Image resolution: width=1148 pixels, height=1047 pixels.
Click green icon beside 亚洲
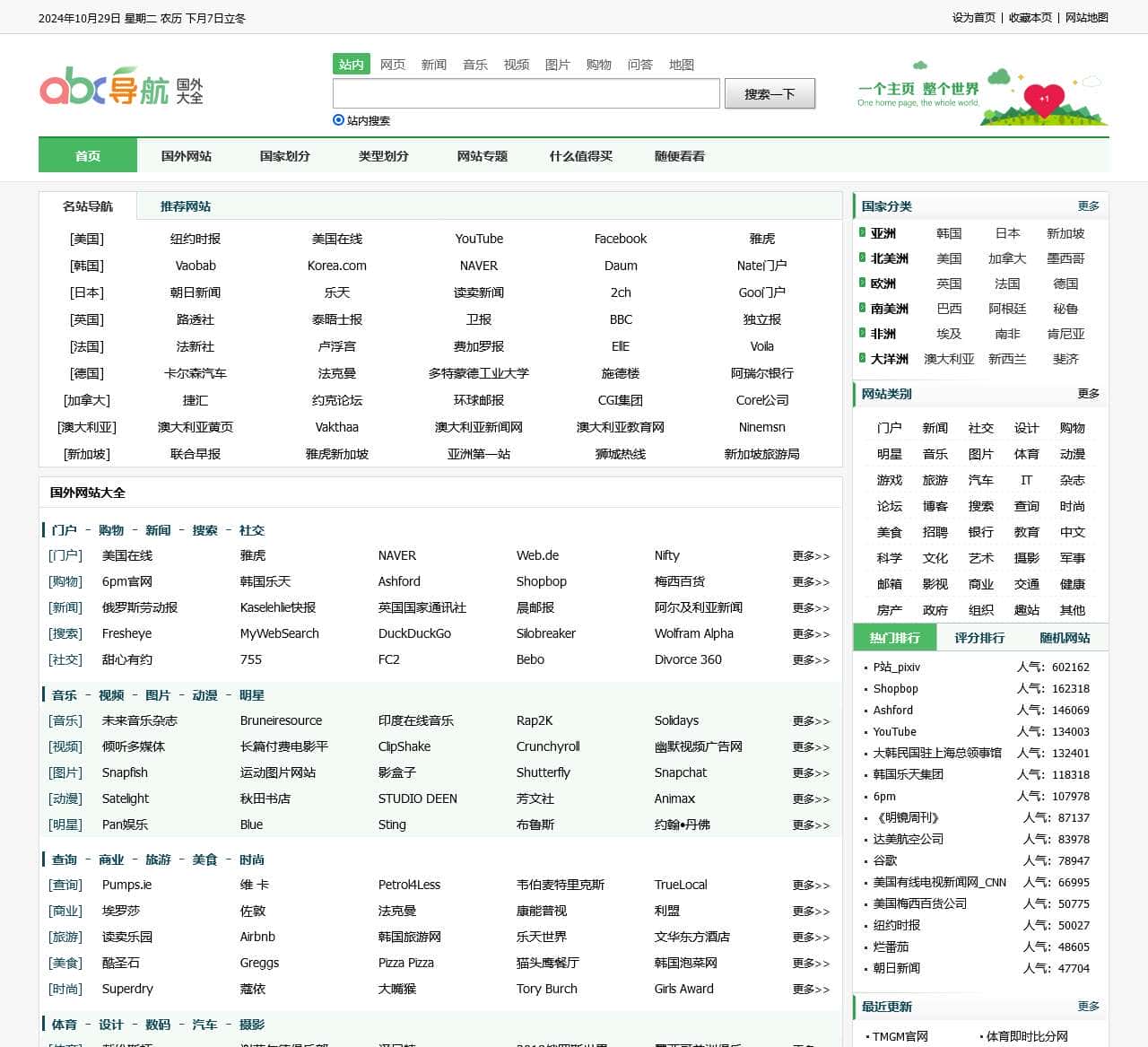click(863, 232)
